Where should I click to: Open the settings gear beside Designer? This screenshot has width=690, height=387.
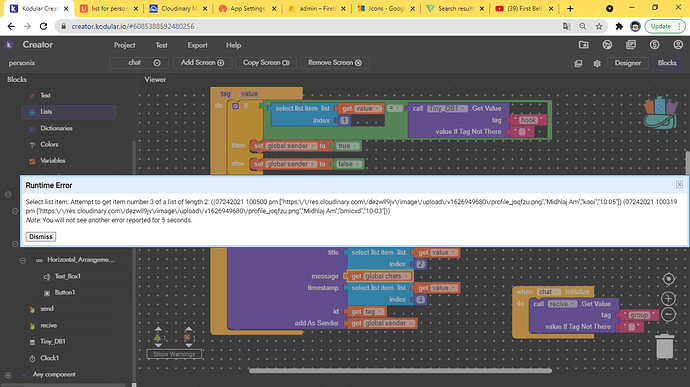(x=597, y=63)
